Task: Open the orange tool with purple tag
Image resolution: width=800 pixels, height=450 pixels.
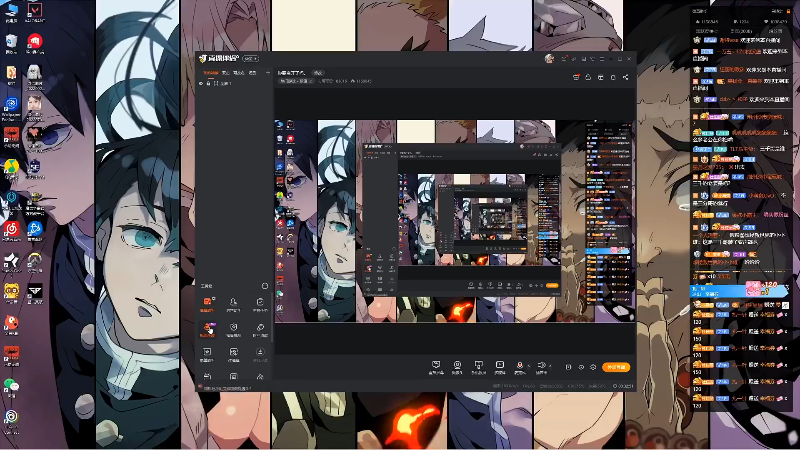Action: tap(207, 329)
